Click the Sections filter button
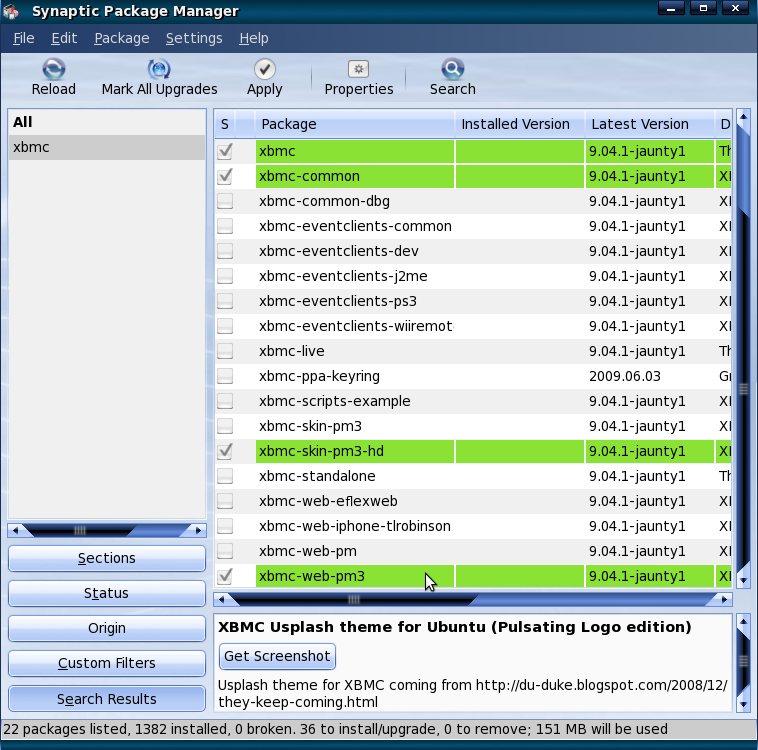The height and width of the screenshot is (750, 758). (107, 558)
